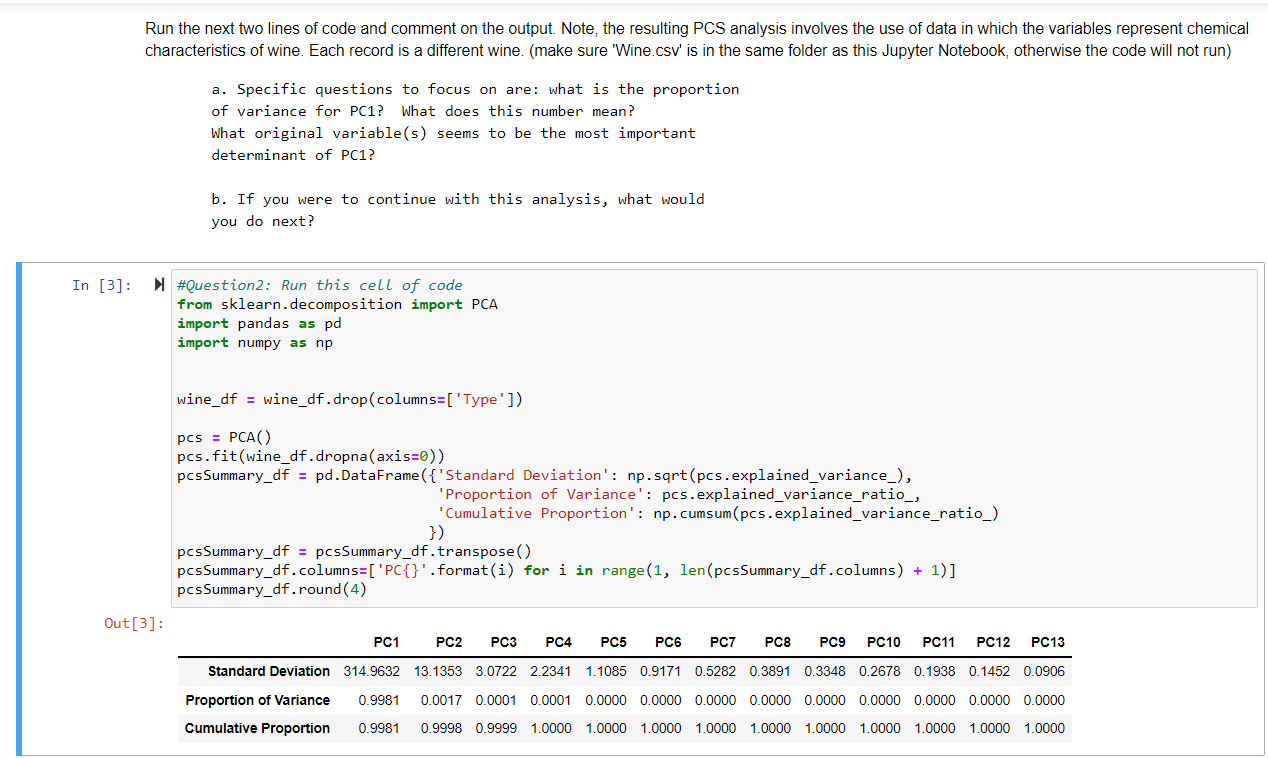Screen dimensions: 1268x758
Task: Click the pcs = PCA() line
Action: coord(225,437)
